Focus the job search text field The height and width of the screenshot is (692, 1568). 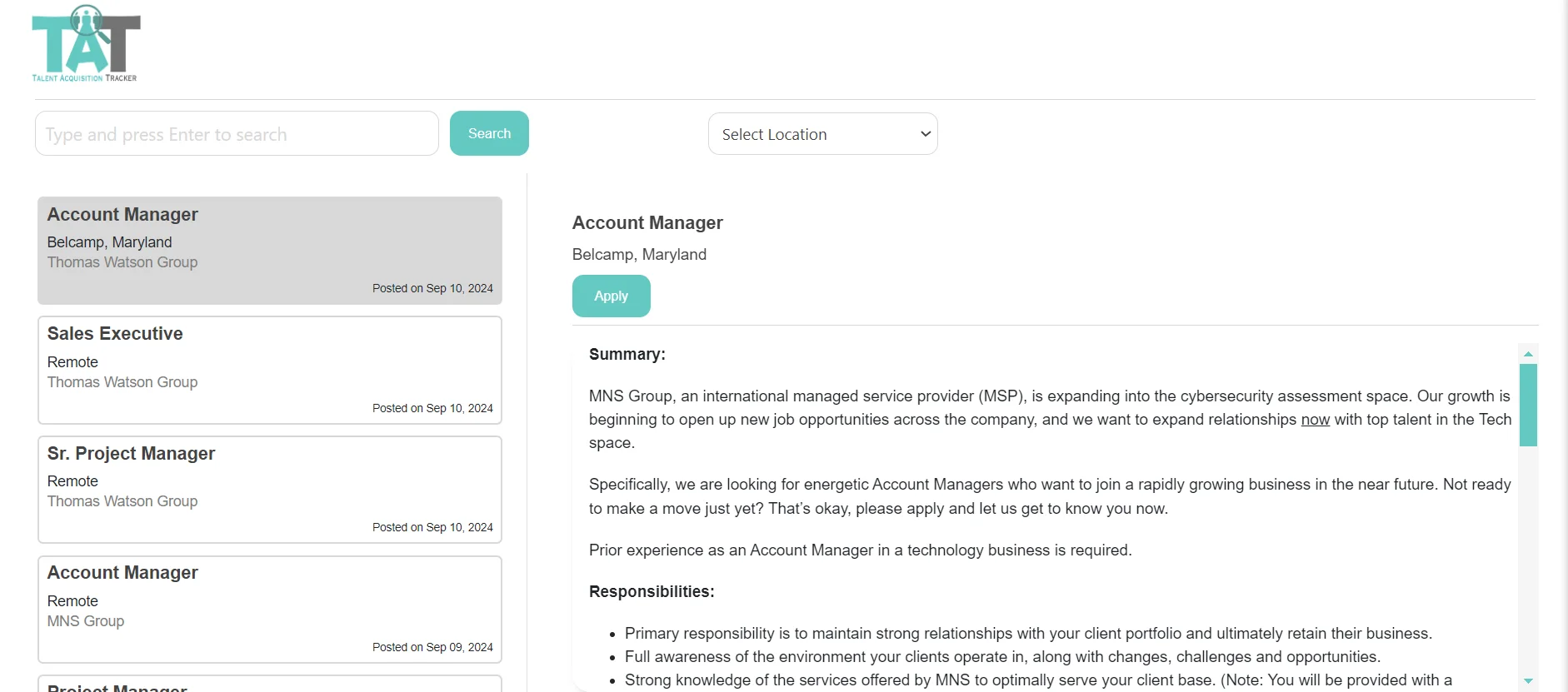pos(237,133)
